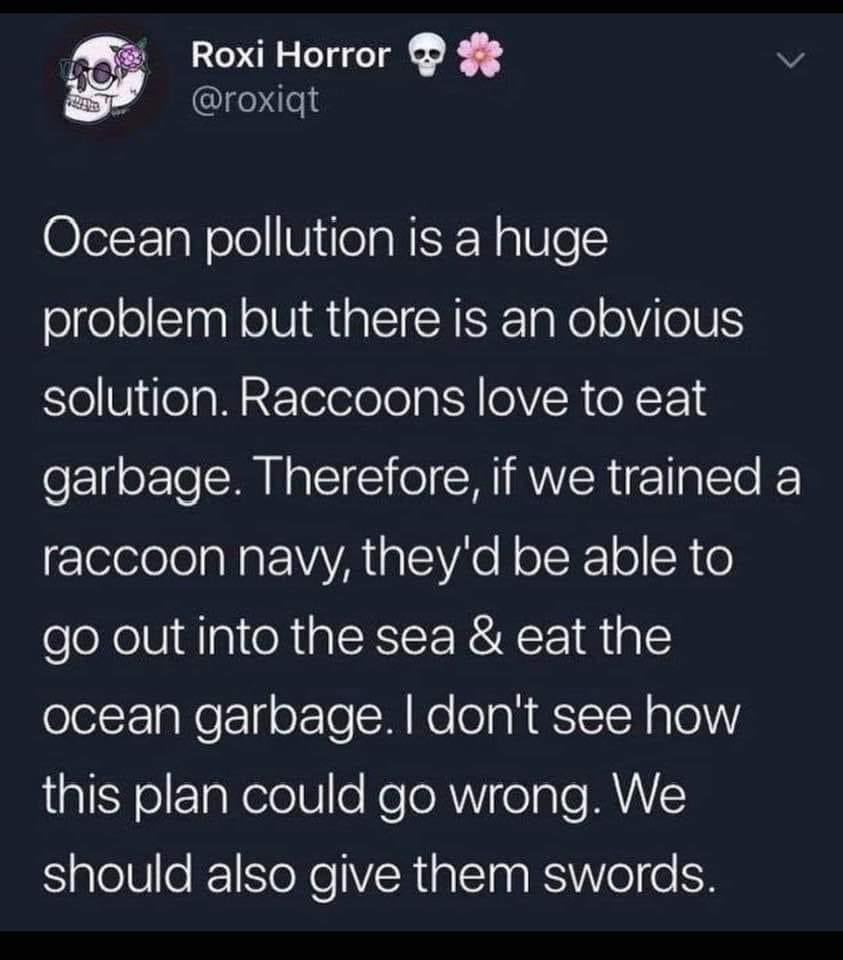This screenshot has width=843, height=960.
Task: Click the skull emoji beside Roxi Horror
Action: coord(426,57)
